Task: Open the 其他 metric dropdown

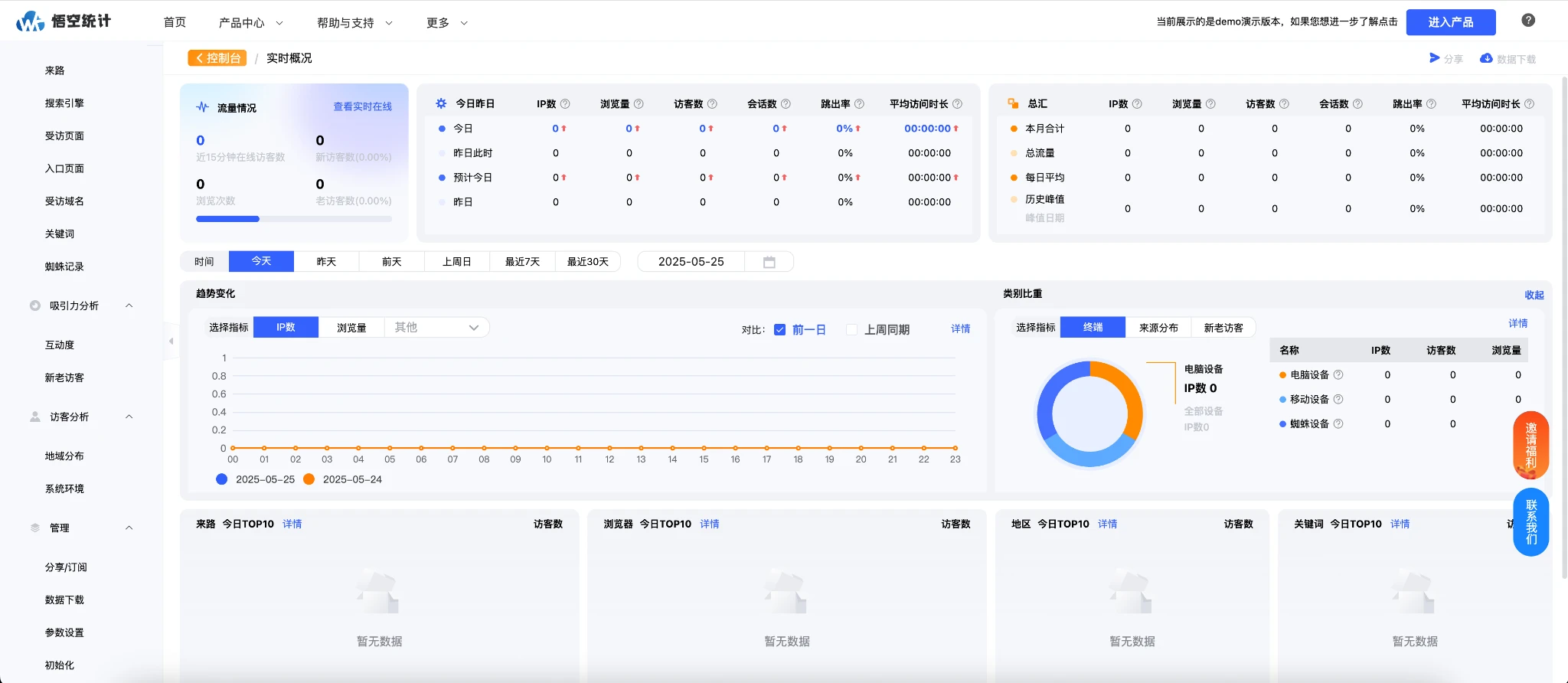Action: 436,328
